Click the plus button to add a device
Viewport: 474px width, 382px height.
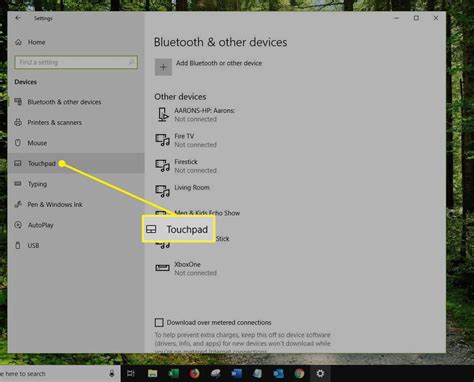(x=163, y=67)
